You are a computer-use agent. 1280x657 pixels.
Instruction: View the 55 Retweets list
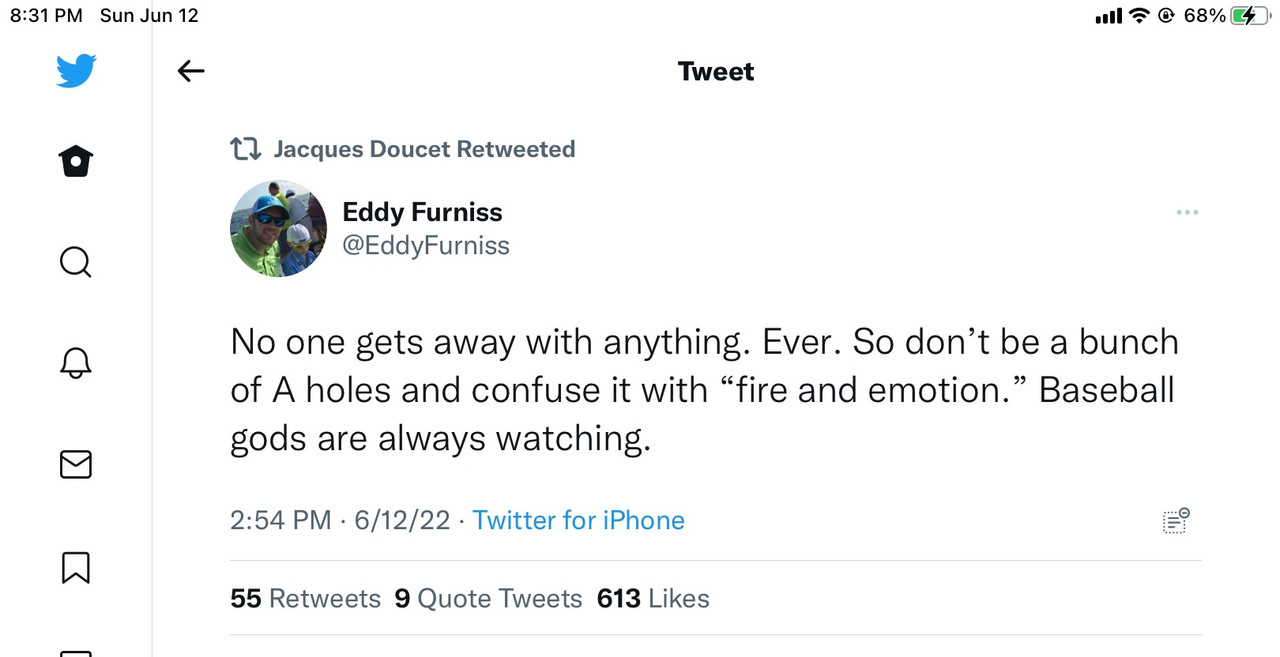coord(305,598)
